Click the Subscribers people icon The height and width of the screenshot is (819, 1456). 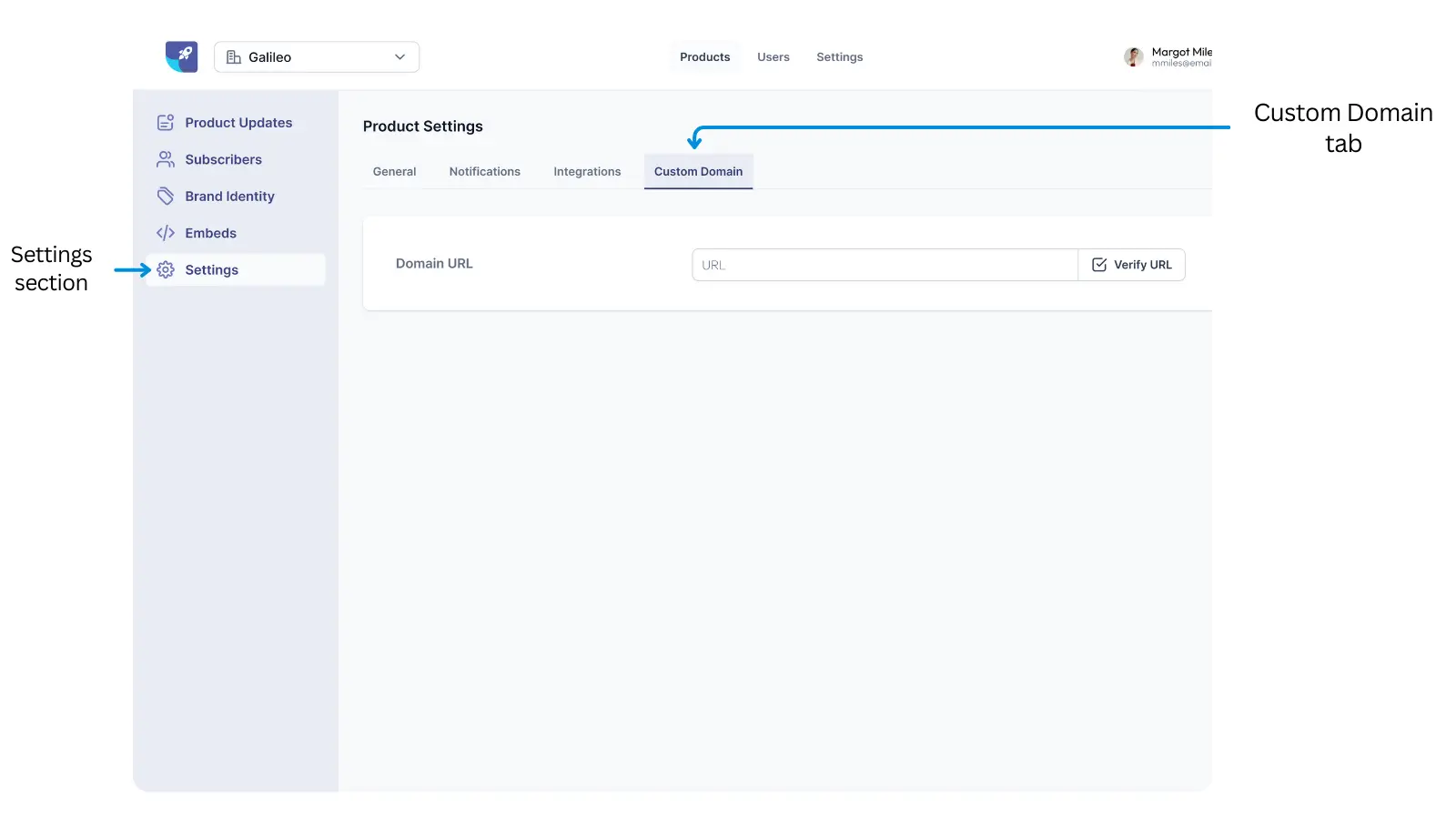click(x=166, y=158)
